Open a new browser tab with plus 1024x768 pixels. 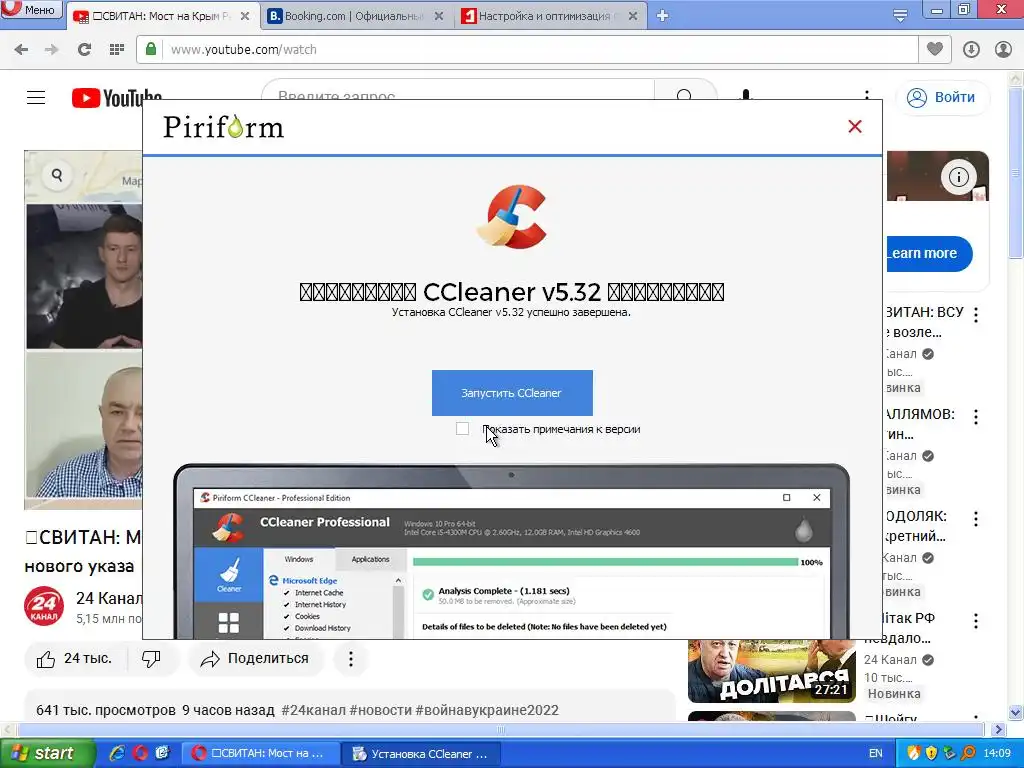(x=662, y=16)
